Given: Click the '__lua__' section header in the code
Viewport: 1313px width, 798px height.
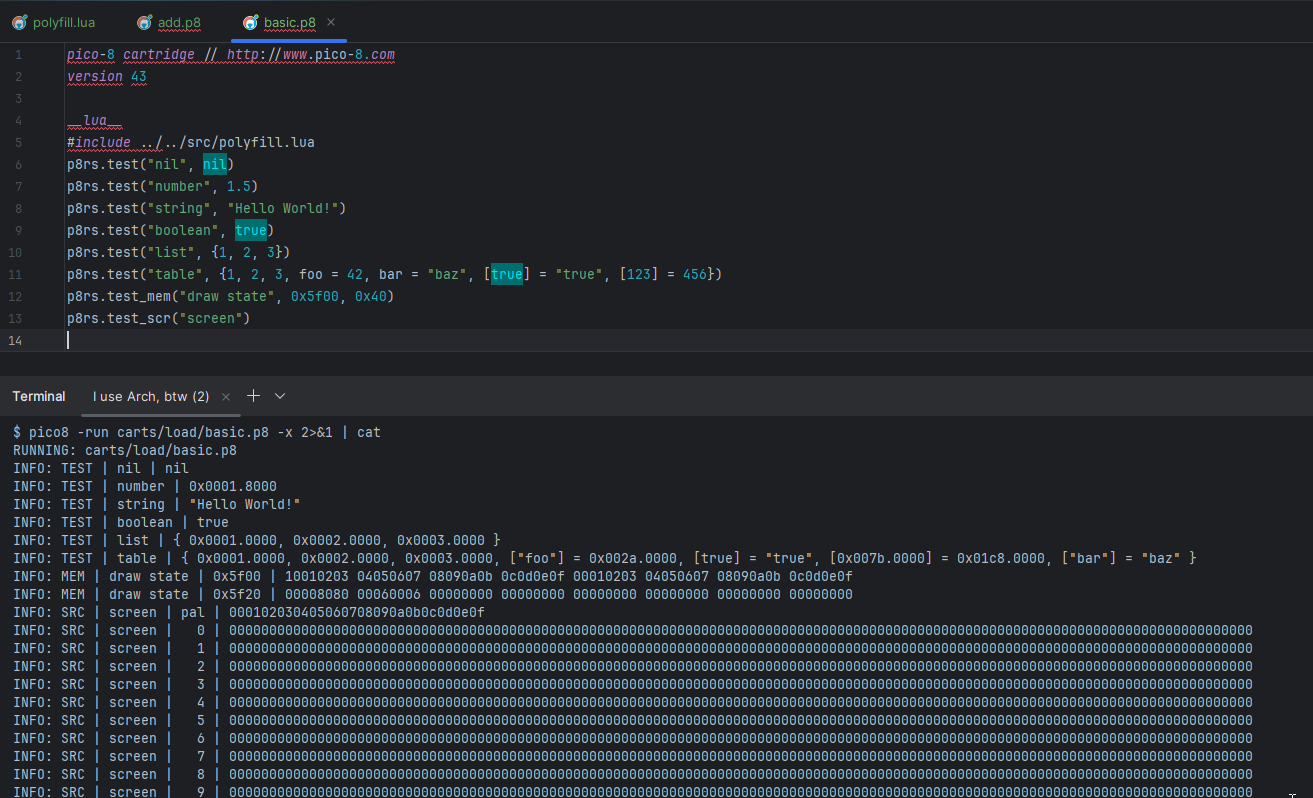Looking at the screenshot, I should [95, 120].
